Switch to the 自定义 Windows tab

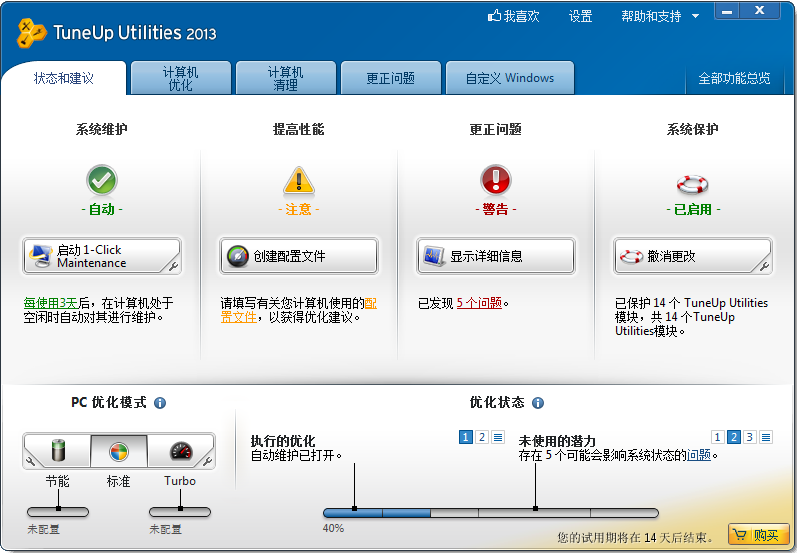click(510, 78)
